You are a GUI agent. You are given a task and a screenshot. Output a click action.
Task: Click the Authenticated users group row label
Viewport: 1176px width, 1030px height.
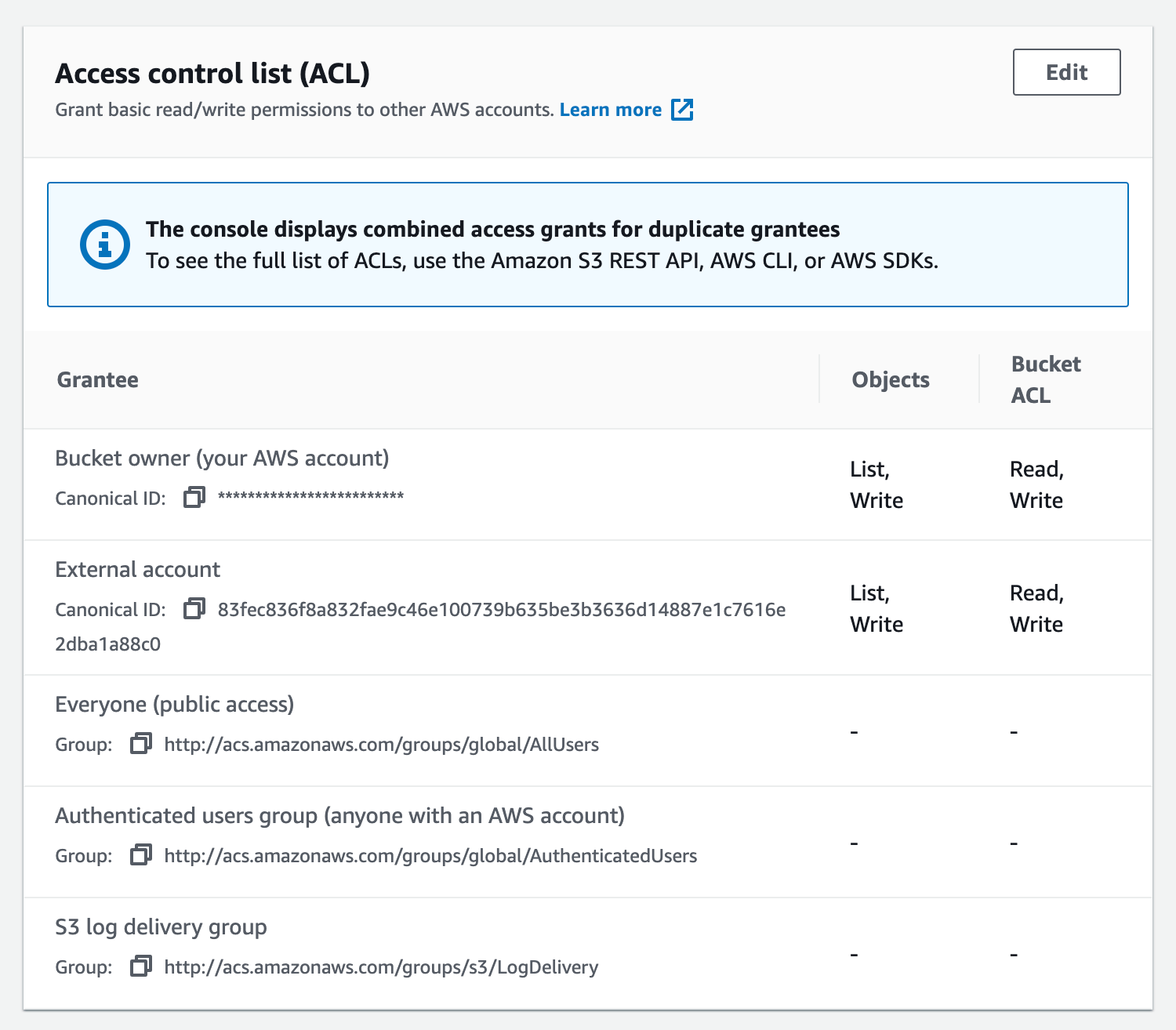pos(339,815)
